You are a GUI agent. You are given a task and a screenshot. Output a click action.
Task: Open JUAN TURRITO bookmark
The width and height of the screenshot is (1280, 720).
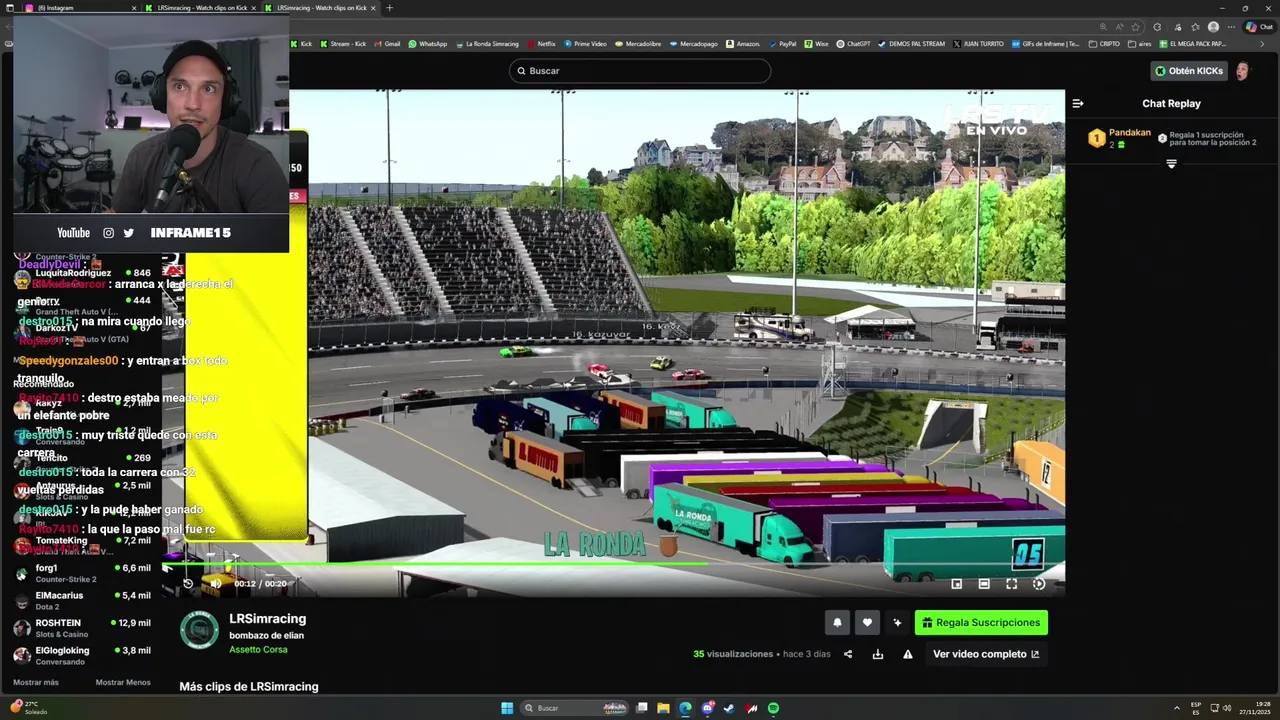coord(978,44)
